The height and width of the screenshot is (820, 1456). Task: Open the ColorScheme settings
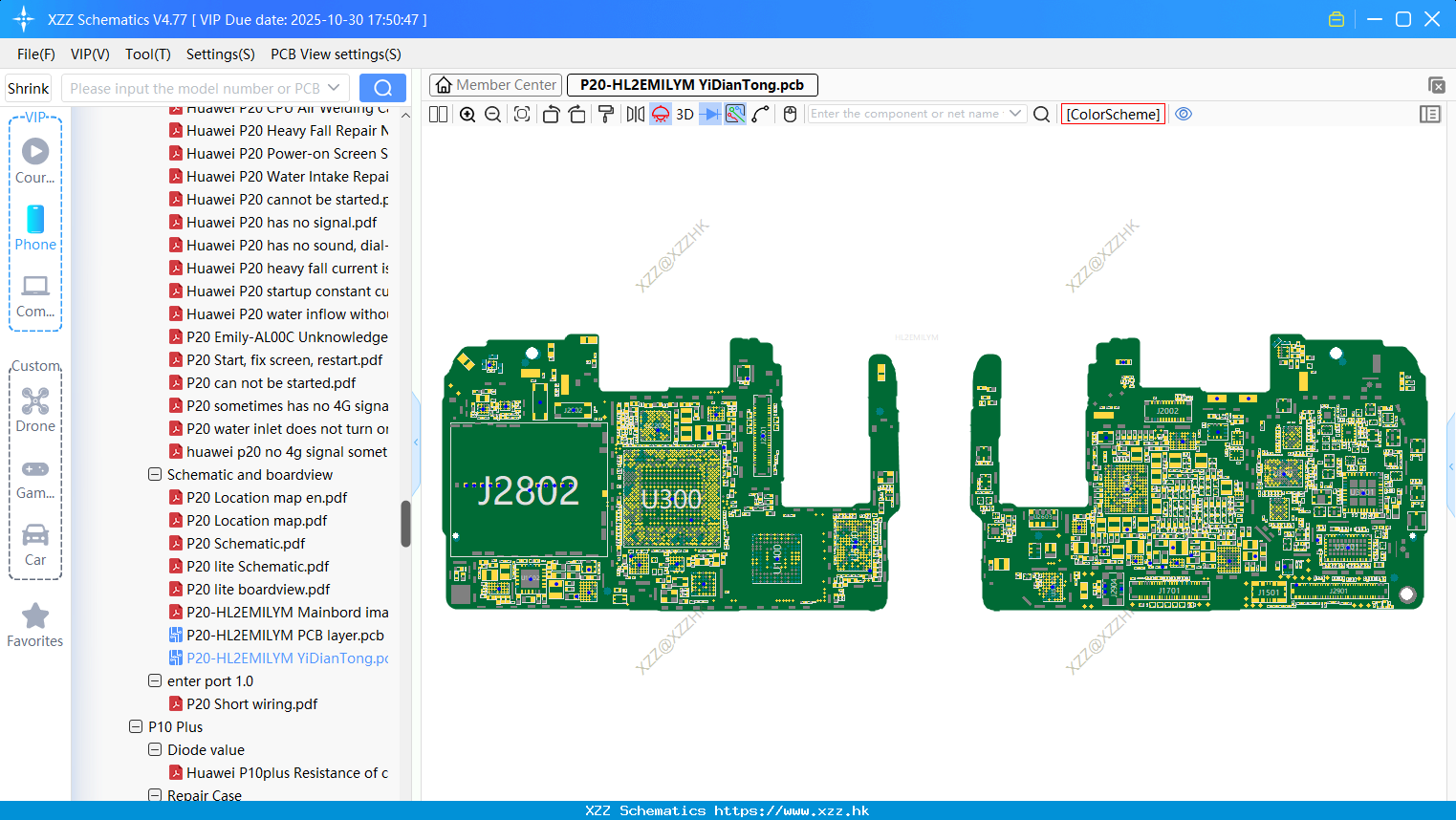pos(1113,114)
